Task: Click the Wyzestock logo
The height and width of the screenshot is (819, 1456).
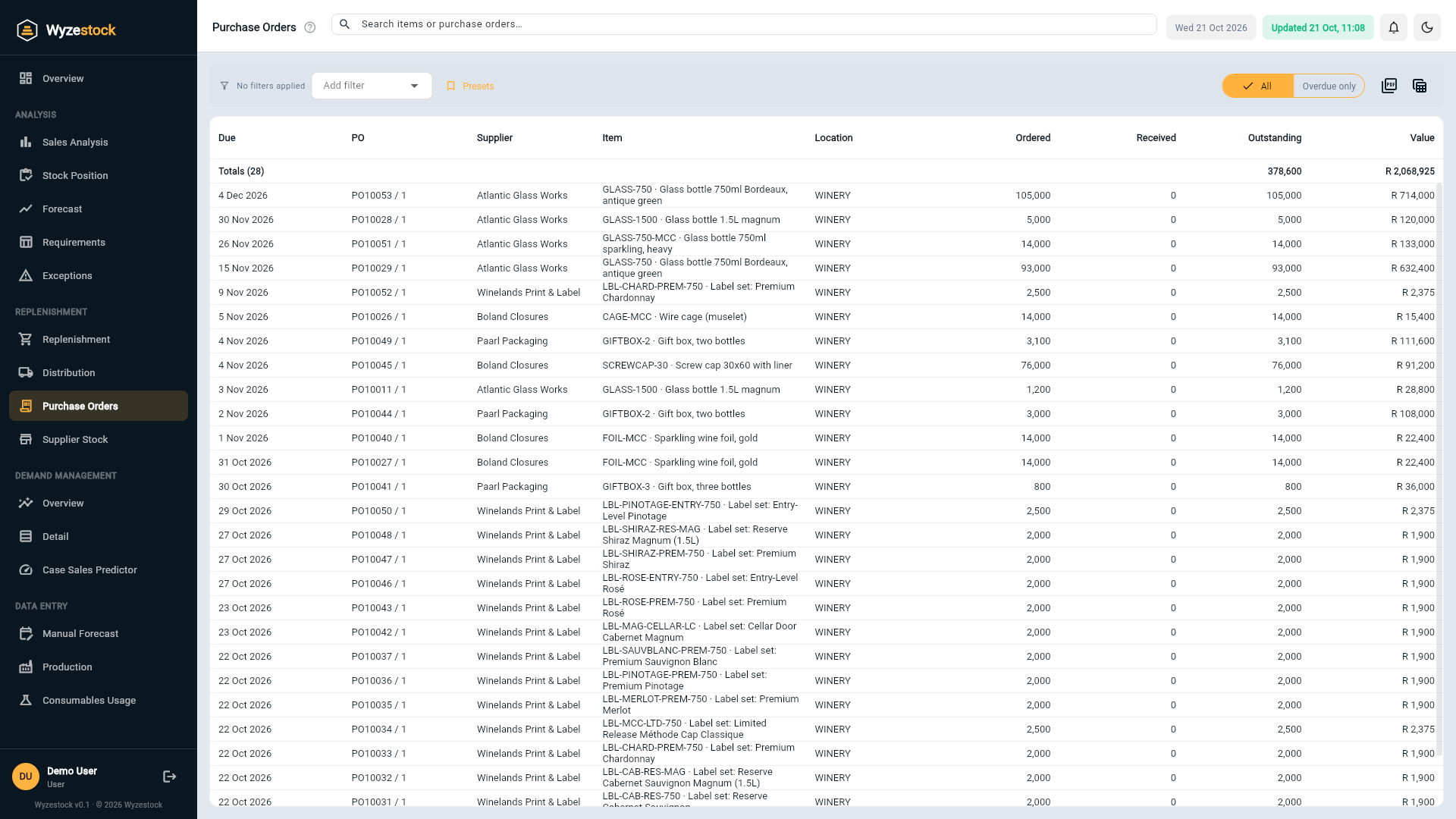Action: coord(67,30)
